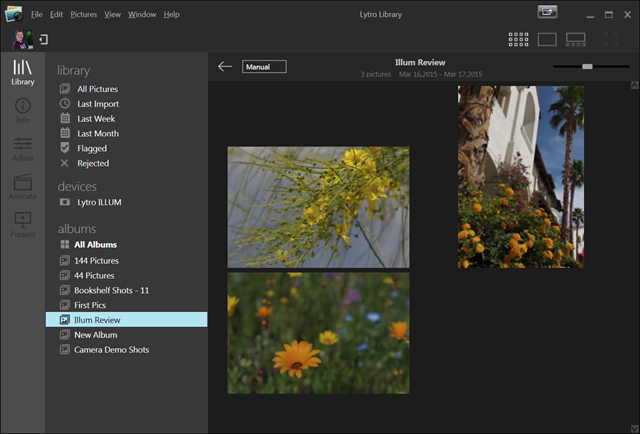This screenshot has height=434, width=640.
Task: Switch to grid thumbnail view
Action: (x=518, y=40)
